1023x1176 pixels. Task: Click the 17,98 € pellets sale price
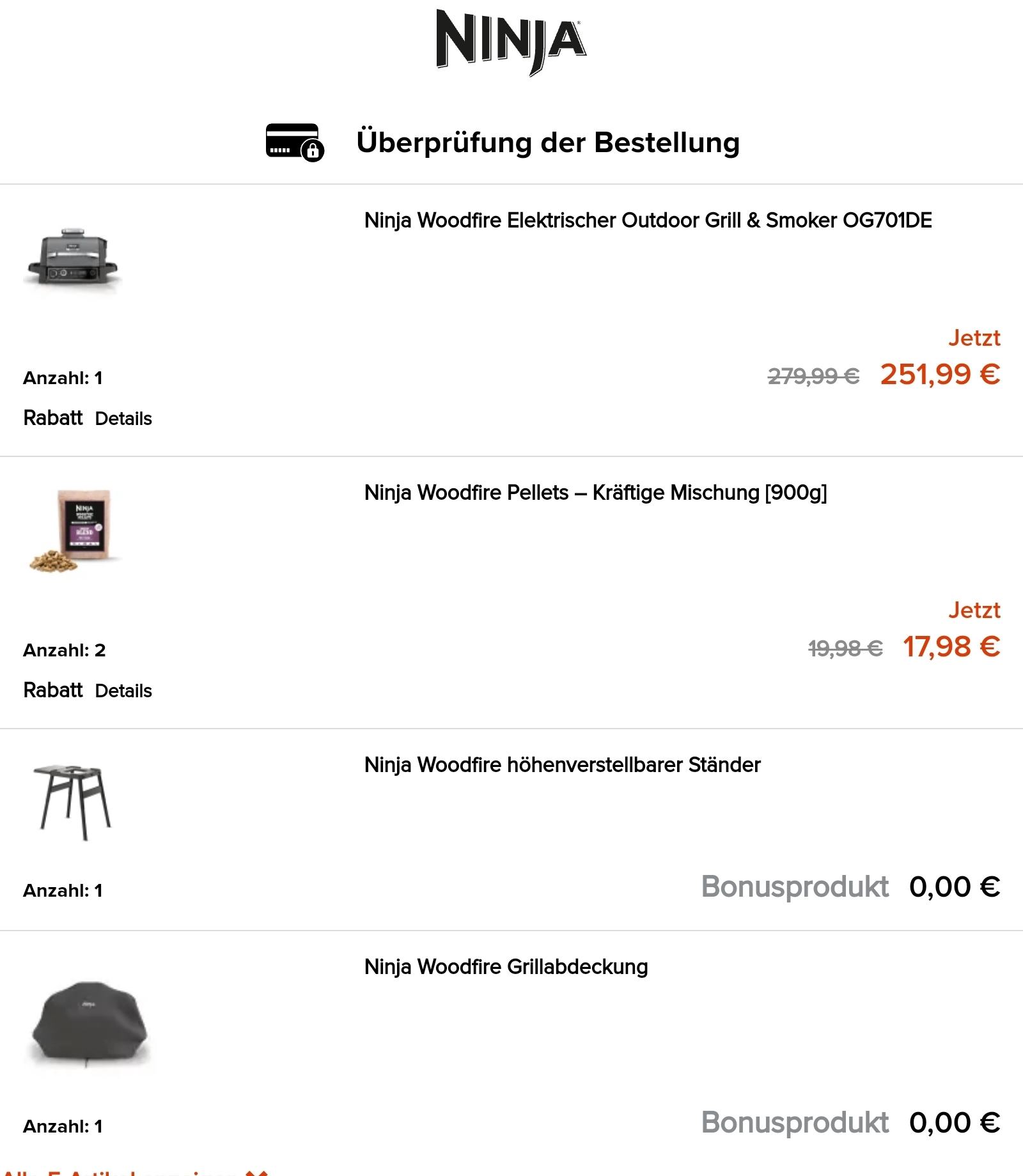(x=951, y=647)
